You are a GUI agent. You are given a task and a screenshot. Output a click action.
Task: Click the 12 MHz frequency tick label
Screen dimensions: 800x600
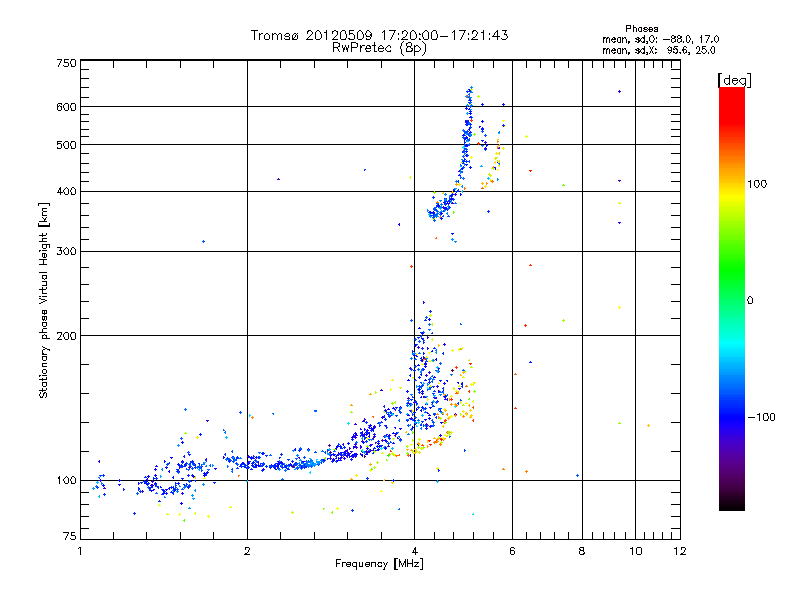coord(679,552)
